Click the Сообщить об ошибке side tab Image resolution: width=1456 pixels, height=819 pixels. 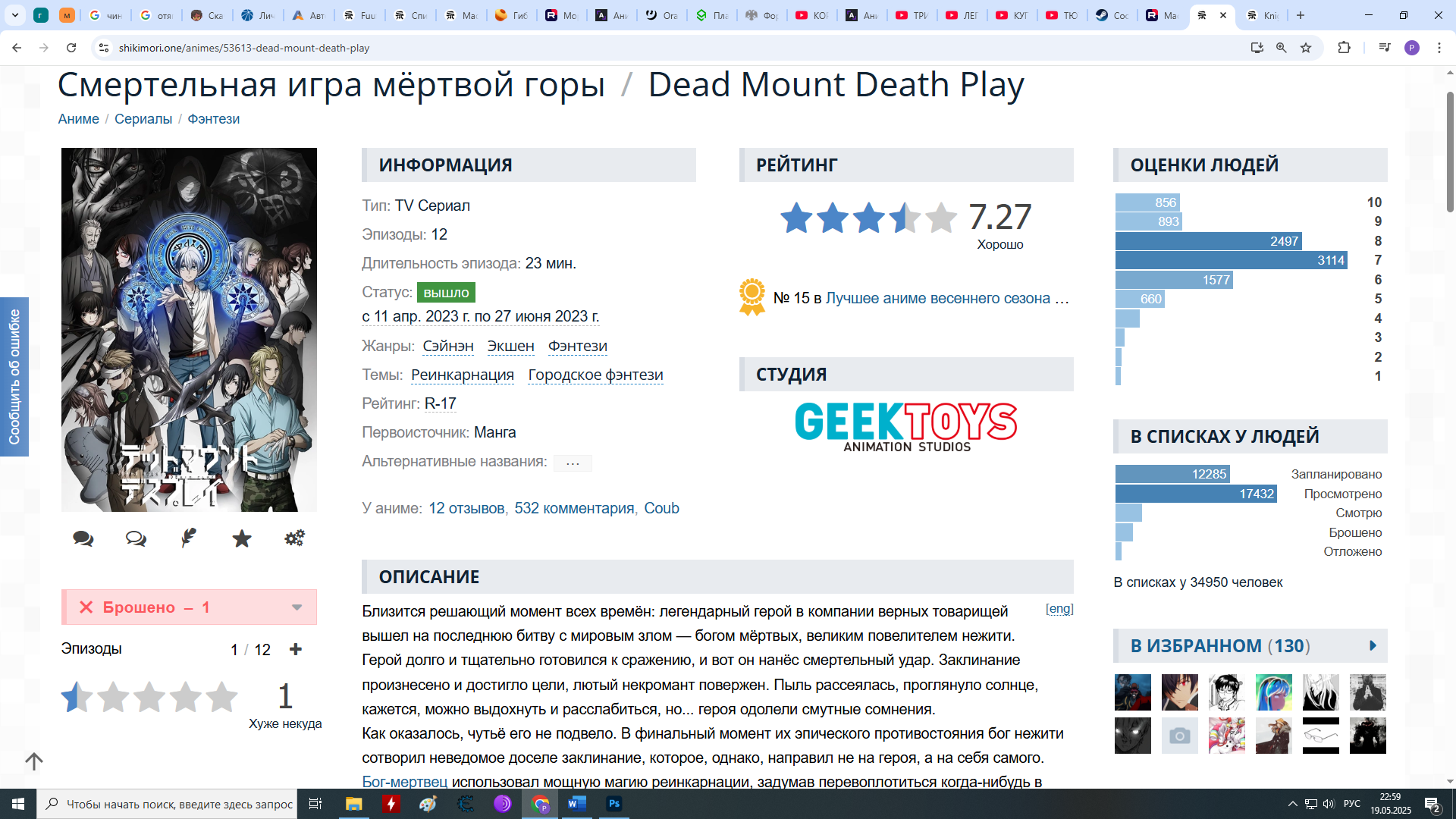pyautogui.click(x=14, y=377)
